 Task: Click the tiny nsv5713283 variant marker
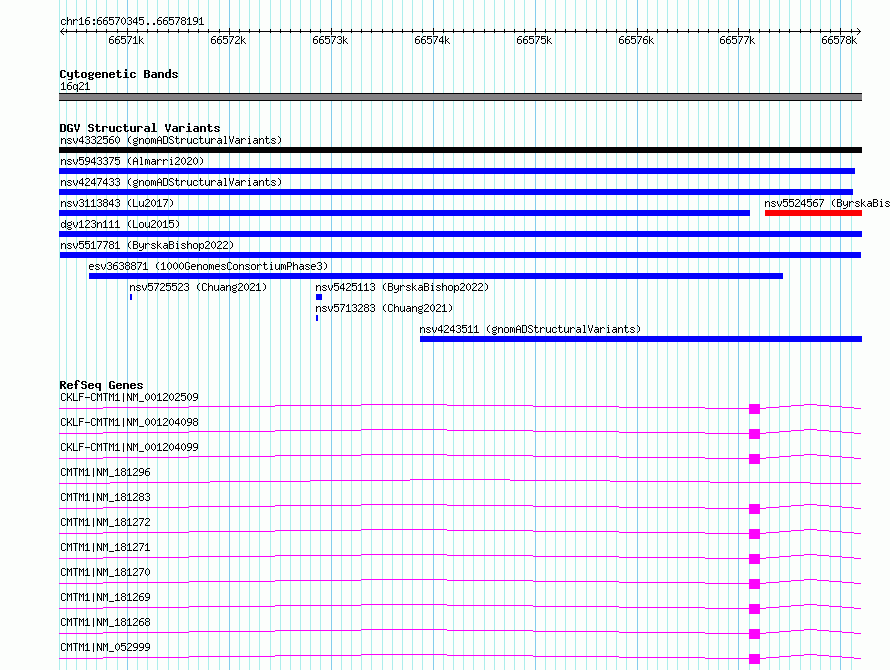[317, 318]
